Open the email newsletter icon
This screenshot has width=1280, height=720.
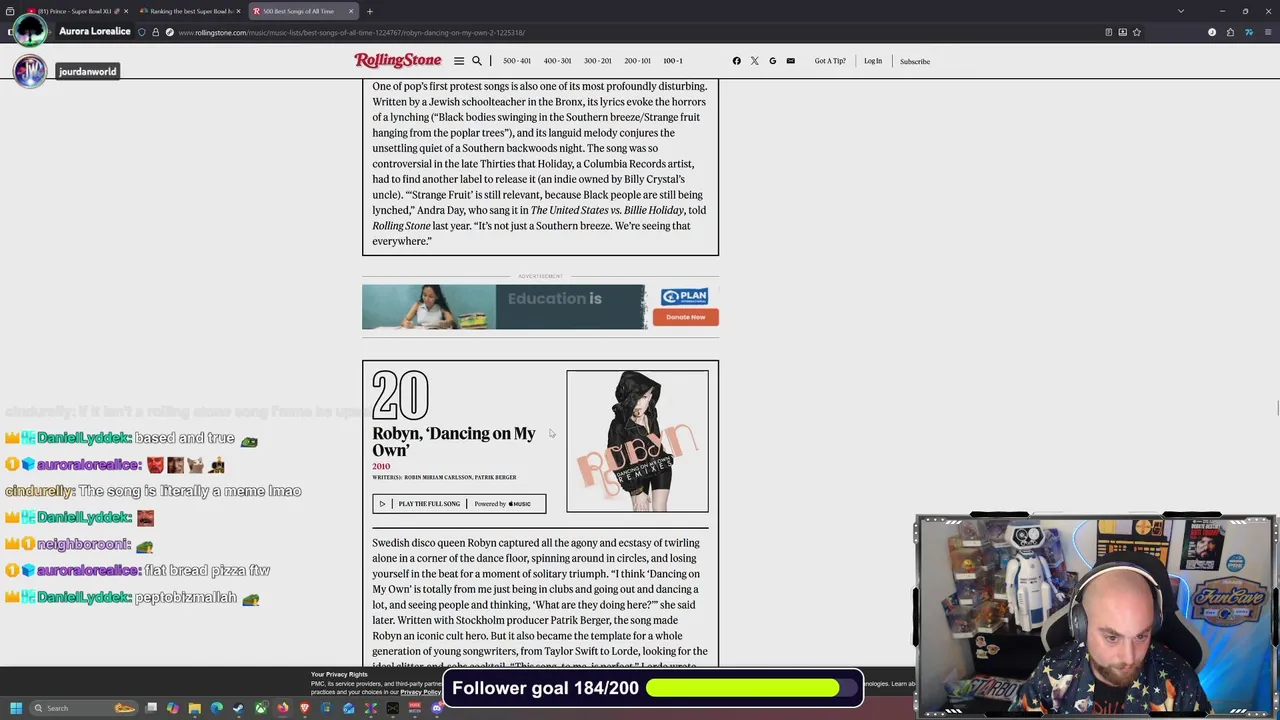[791, 61]
